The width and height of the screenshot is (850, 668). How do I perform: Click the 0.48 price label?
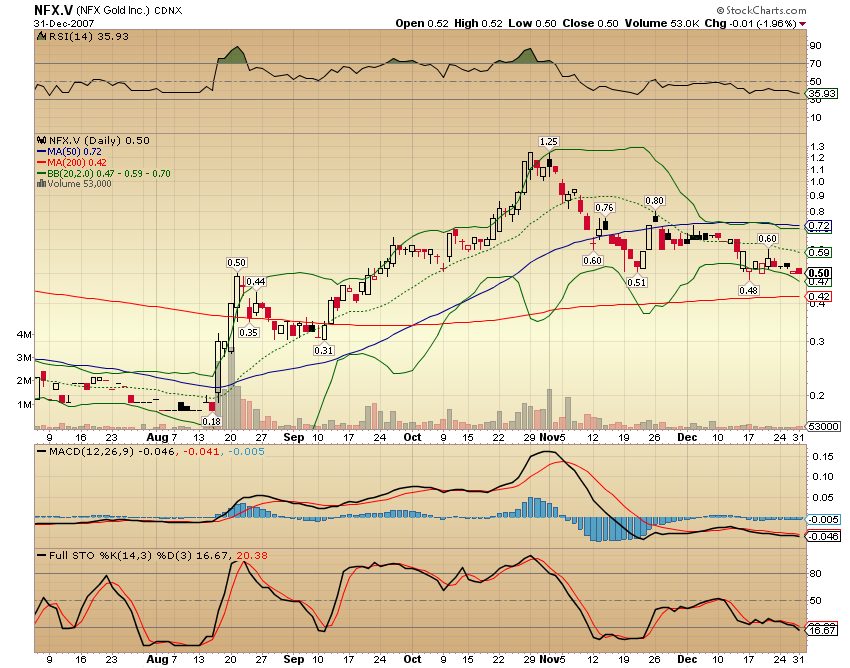point(749,291)
